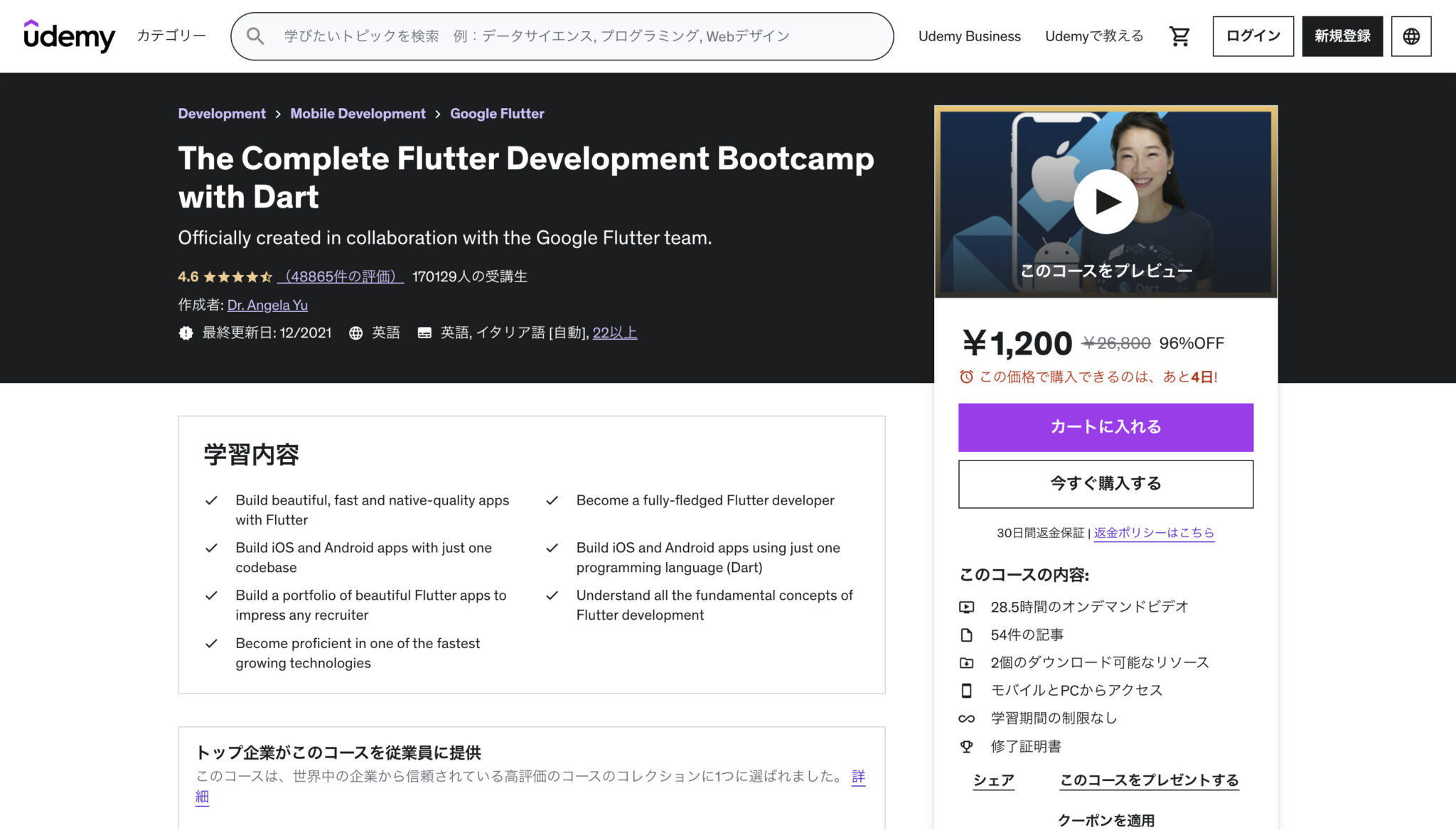Click the infinity icon beside 学習期間の制限なし
Viewport: 1456px width, 830px height.
(x=965, y=718)
